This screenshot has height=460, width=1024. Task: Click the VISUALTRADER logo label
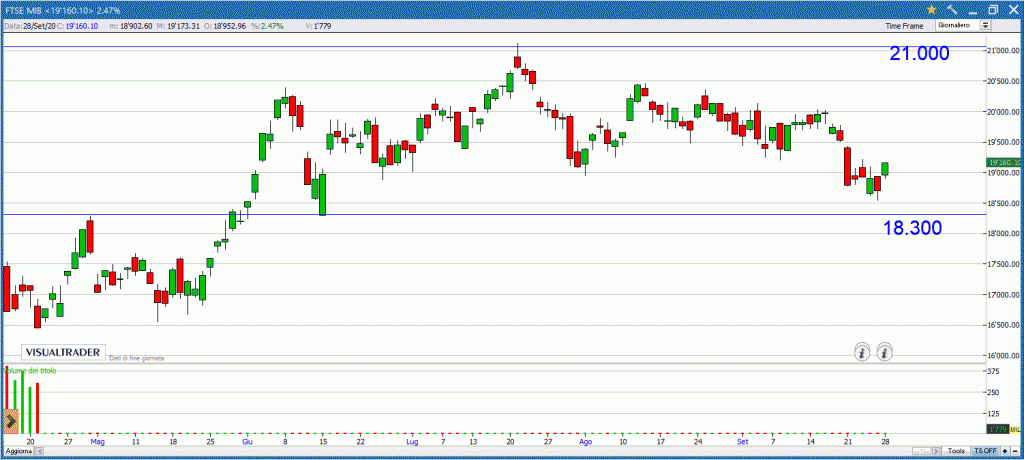(63, 352)
